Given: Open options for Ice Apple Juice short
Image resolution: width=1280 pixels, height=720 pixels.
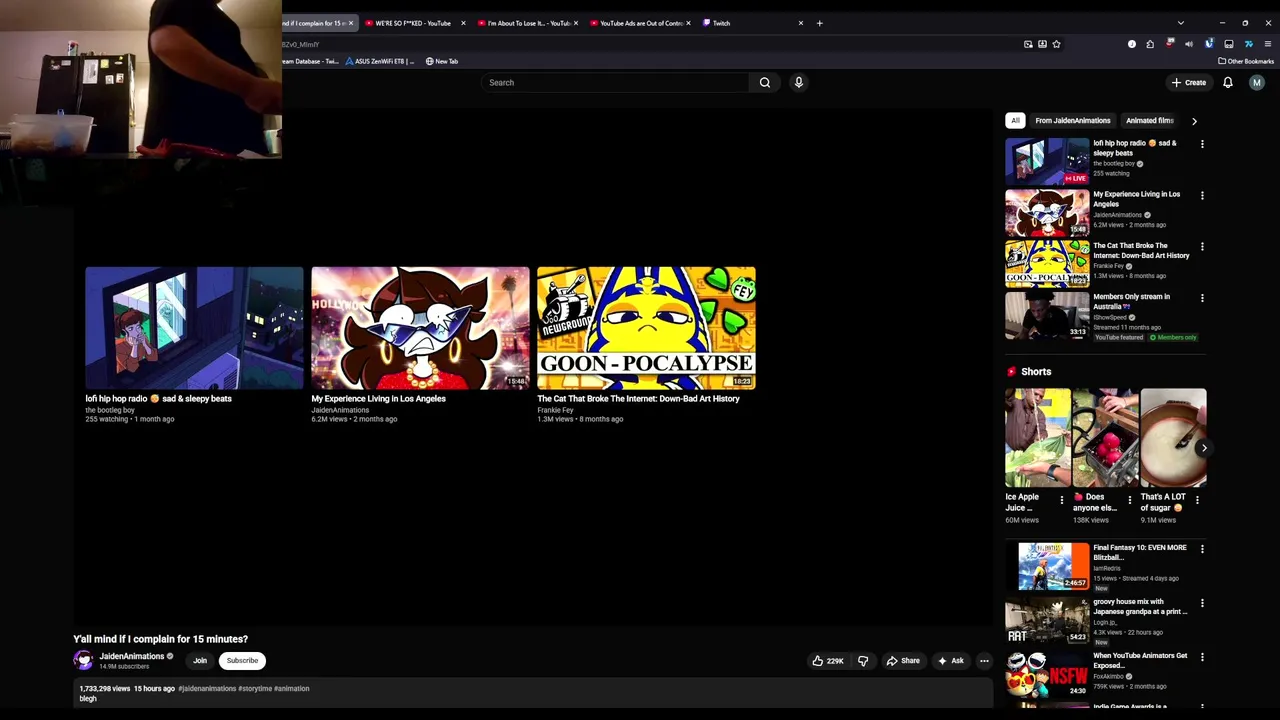Looking at the screenshot, I should pyautogui.click(x=1062, y=498).
